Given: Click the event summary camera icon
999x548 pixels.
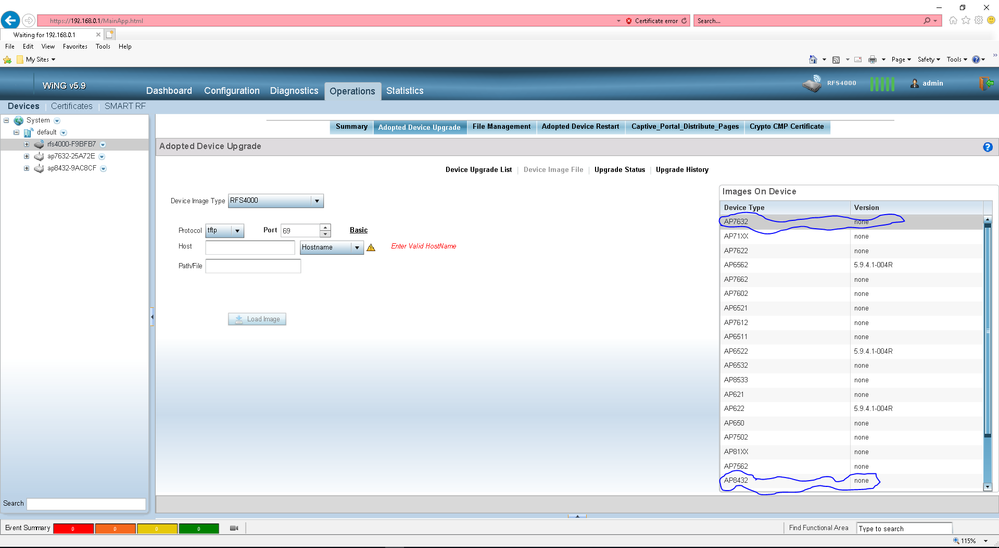Looking at the screenshot, I should tap(234, 528).
